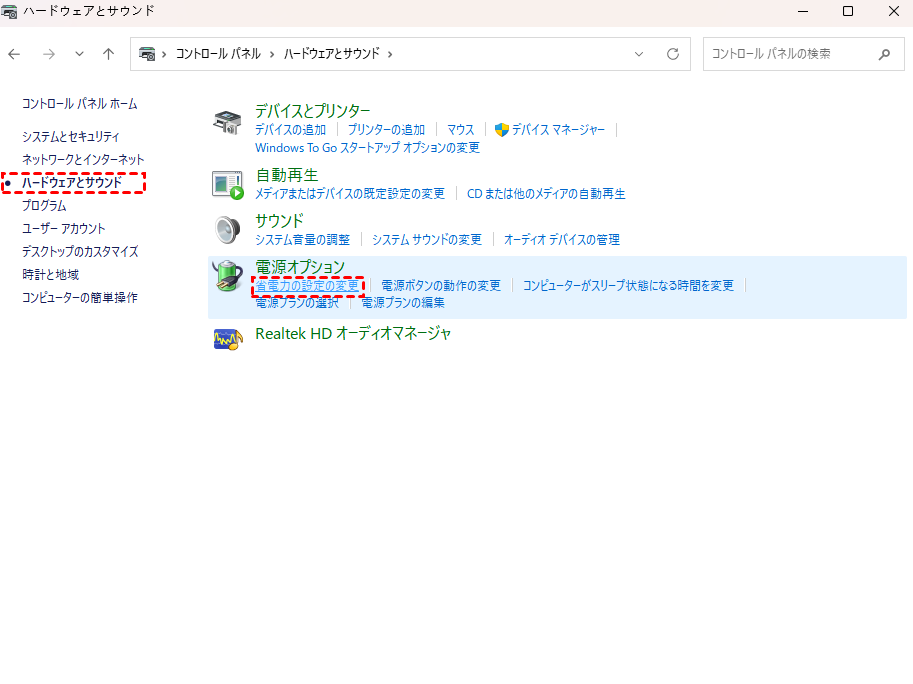The height and width of the screenshot is (684, 913).
Task: Open デバイス マネージャー link
Action: click(558, 129)
